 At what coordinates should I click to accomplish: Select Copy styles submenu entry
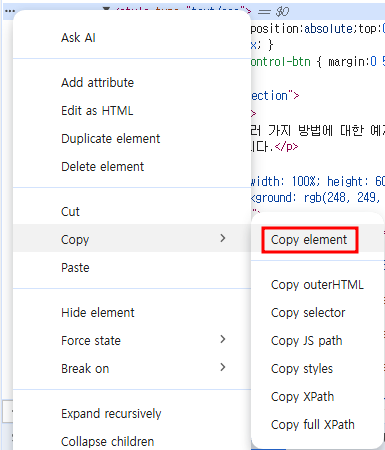coord(317,369)
